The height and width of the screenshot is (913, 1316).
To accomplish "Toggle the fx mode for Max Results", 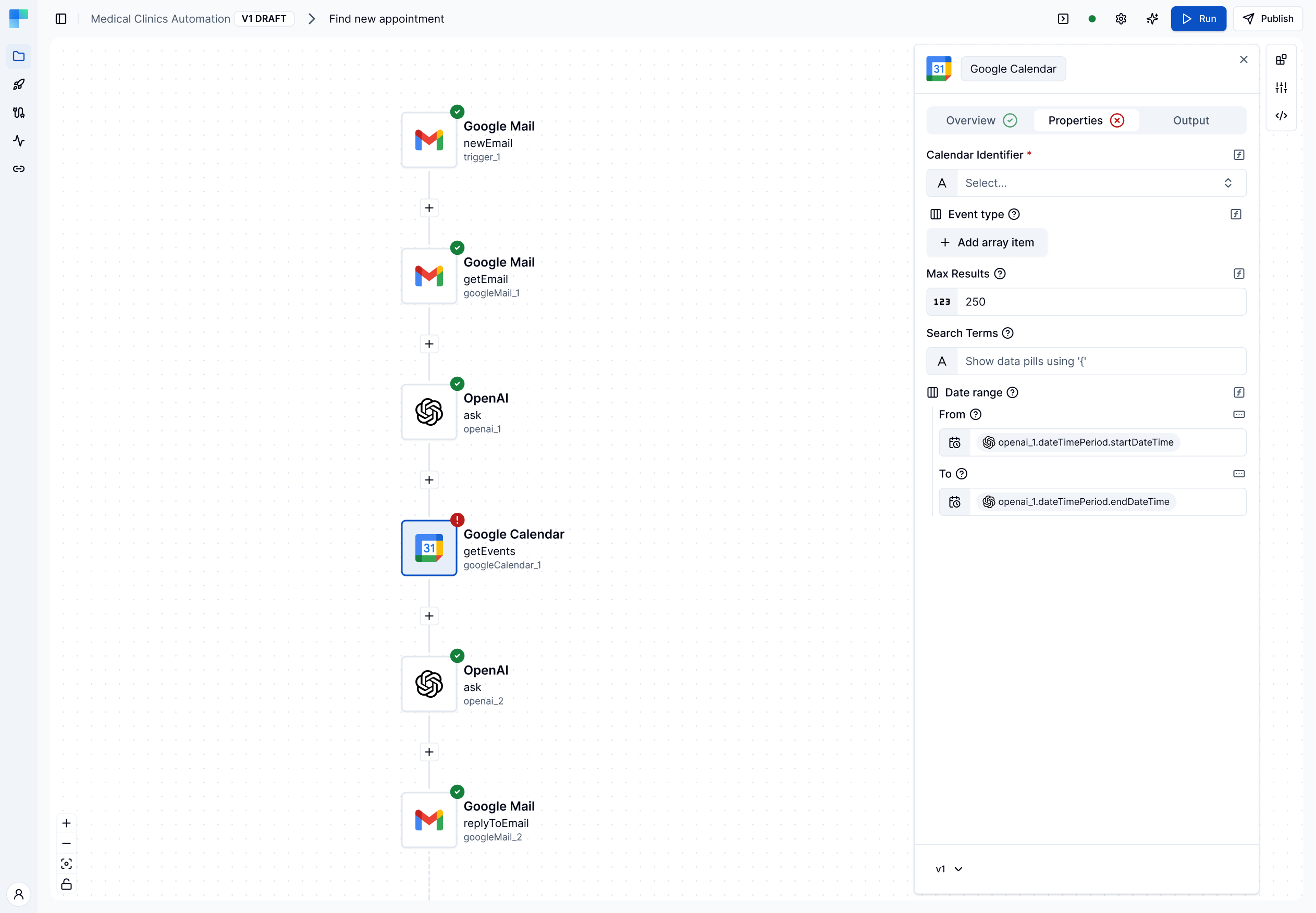I will coord(1239,274).
